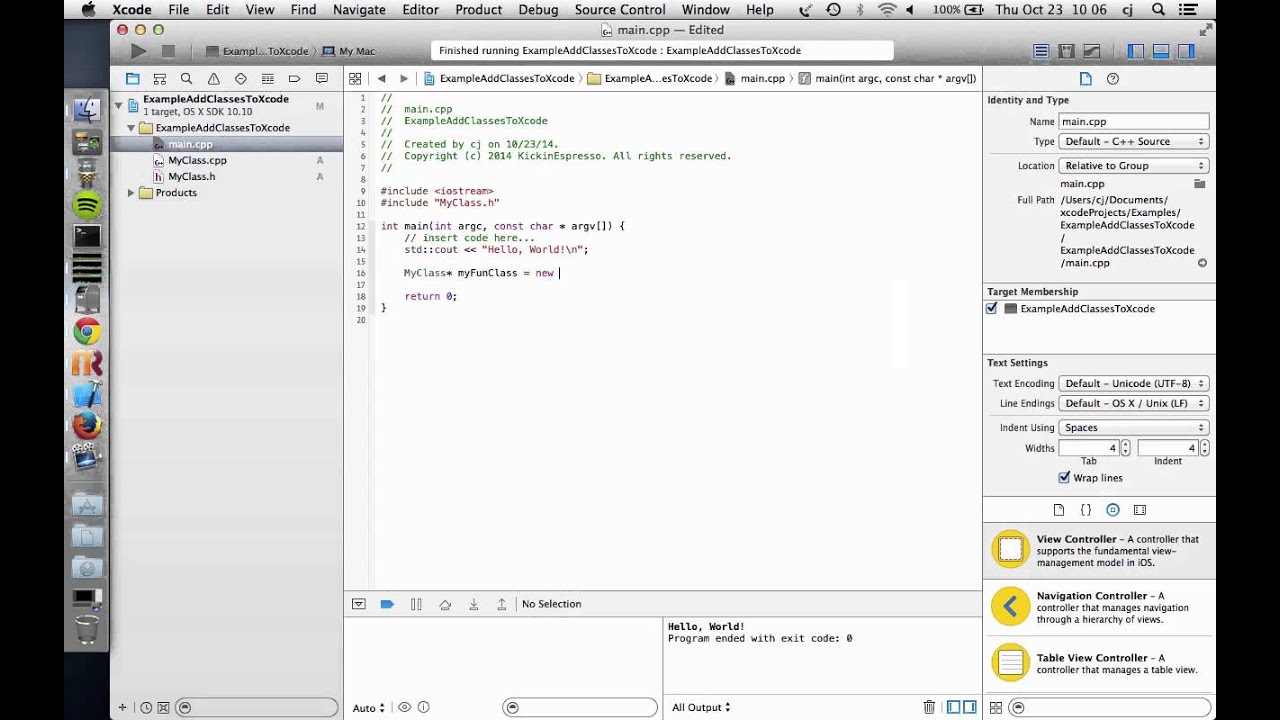
Task: Choose file location folder icon
Action: pos(1200,184)
